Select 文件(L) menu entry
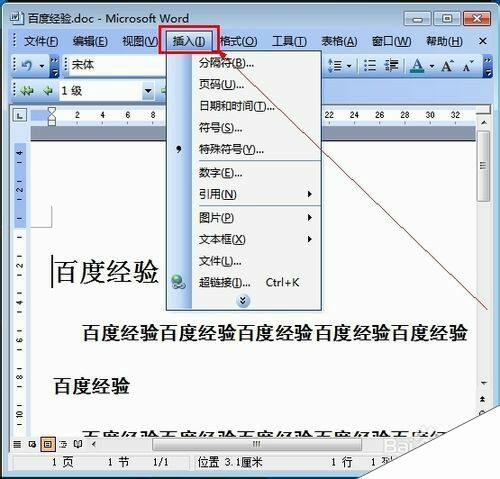The image size is (500, 479). tap(256, 261)
